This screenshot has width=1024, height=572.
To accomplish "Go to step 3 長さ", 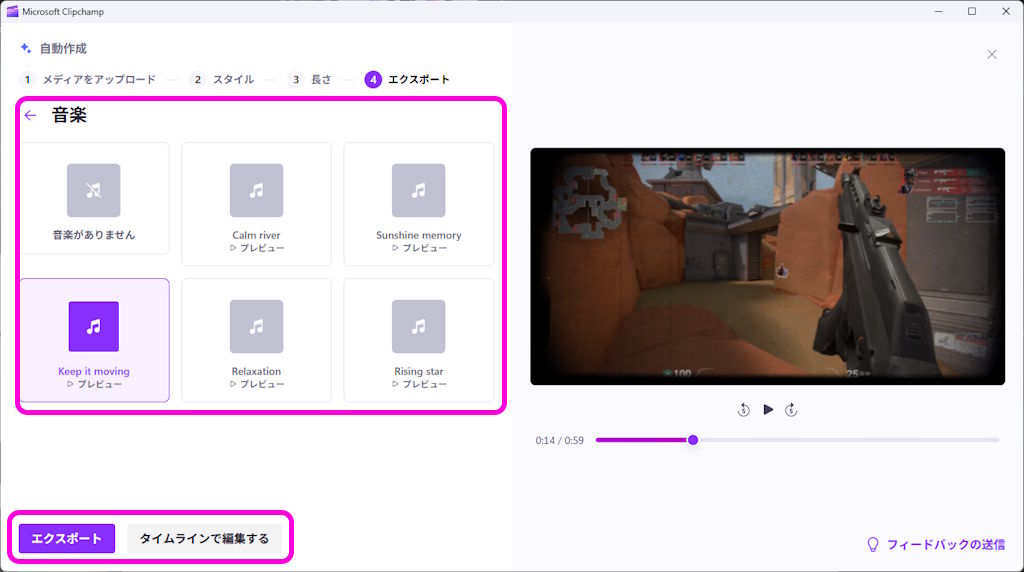I will [310, 80].
